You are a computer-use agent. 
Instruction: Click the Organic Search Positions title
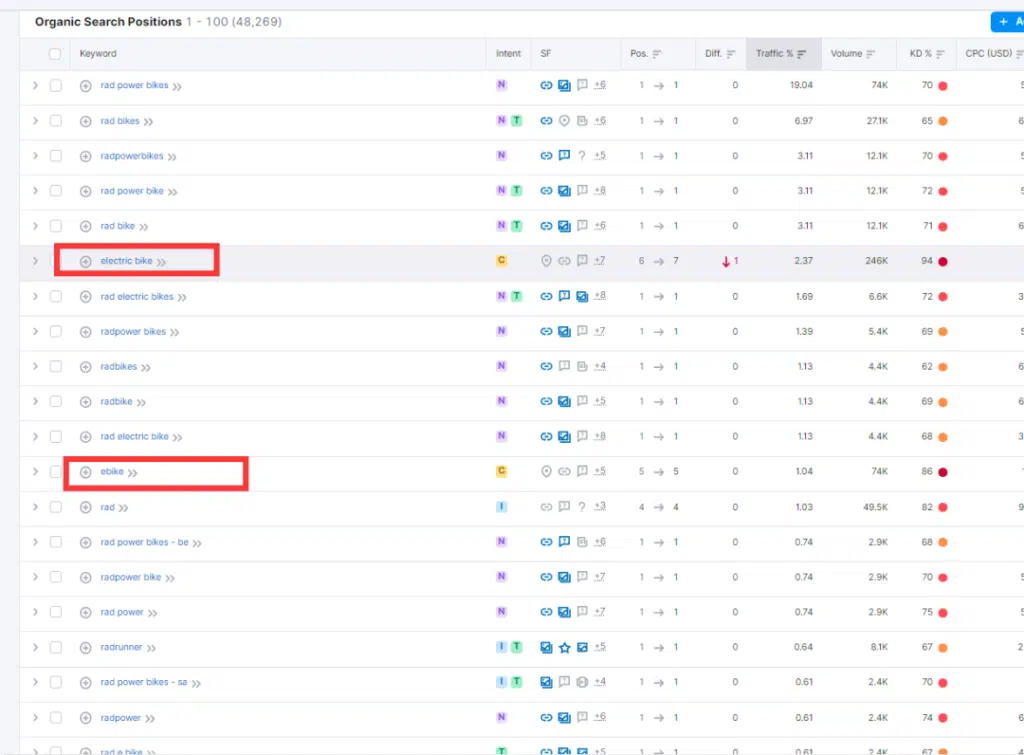[108, 22]
